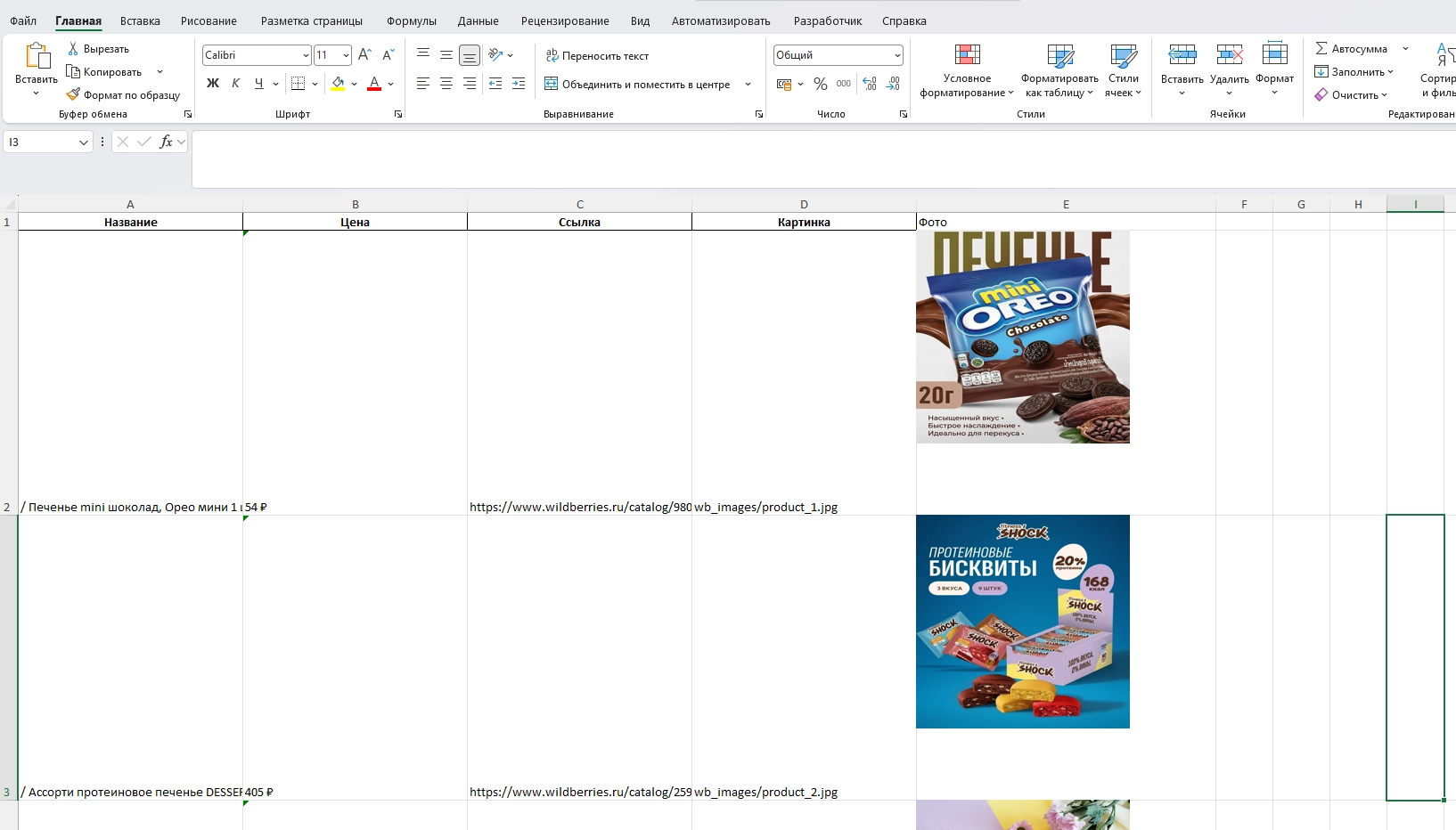Decrease the cell indent
This screenshot has height=830, width=1456.
495,84
